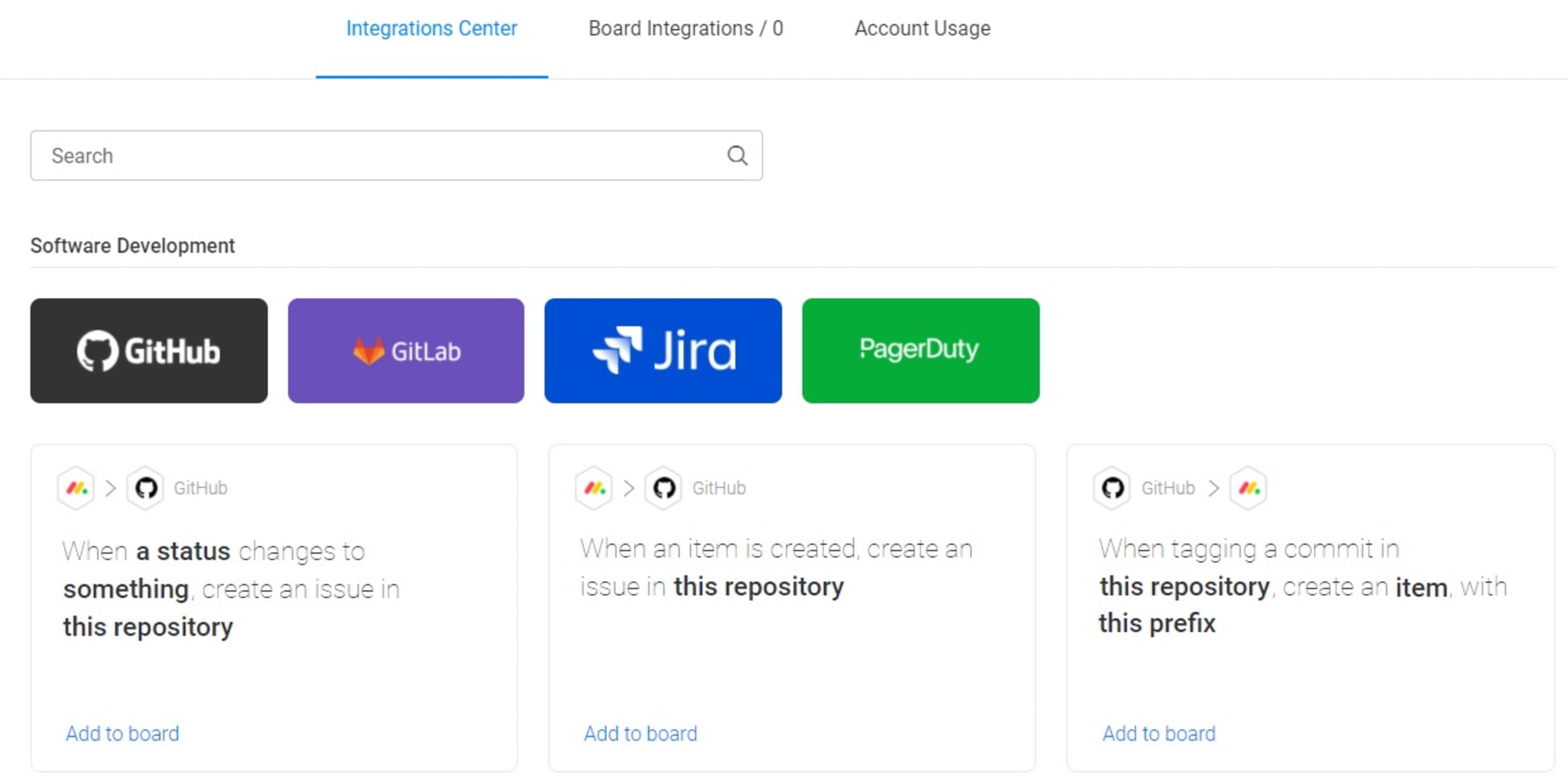The image size is (1568, 780).
Task: Open the Integrations Center tab
Action: pos(431,28)
